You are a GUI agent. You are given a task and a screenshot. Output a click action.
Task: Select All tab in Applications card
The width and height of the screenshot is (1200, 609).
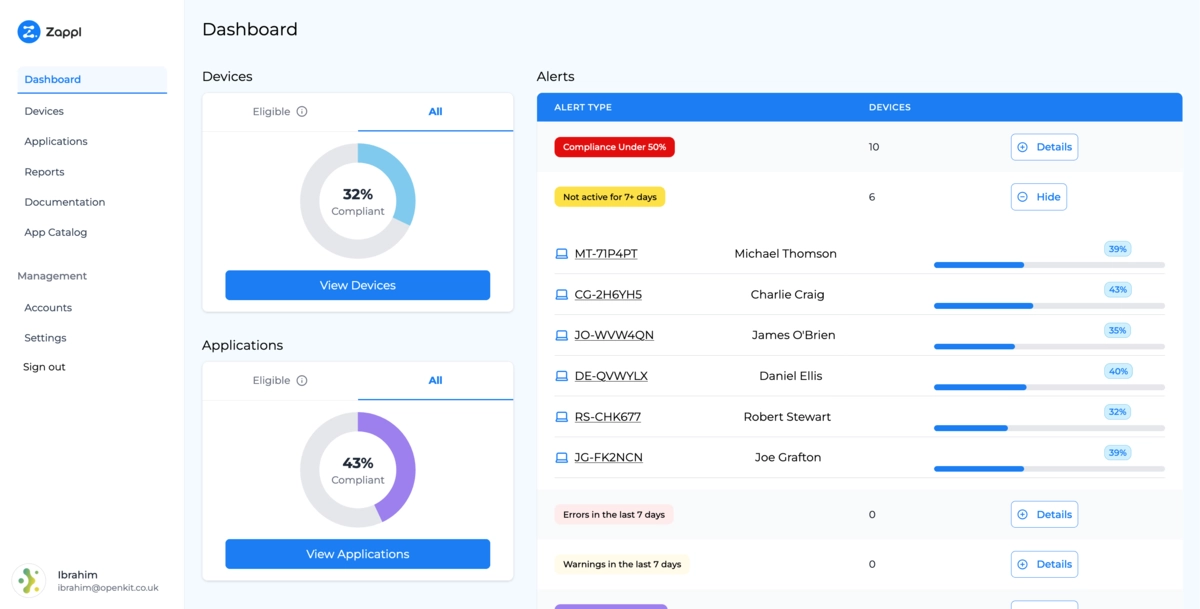coord(435,381)
